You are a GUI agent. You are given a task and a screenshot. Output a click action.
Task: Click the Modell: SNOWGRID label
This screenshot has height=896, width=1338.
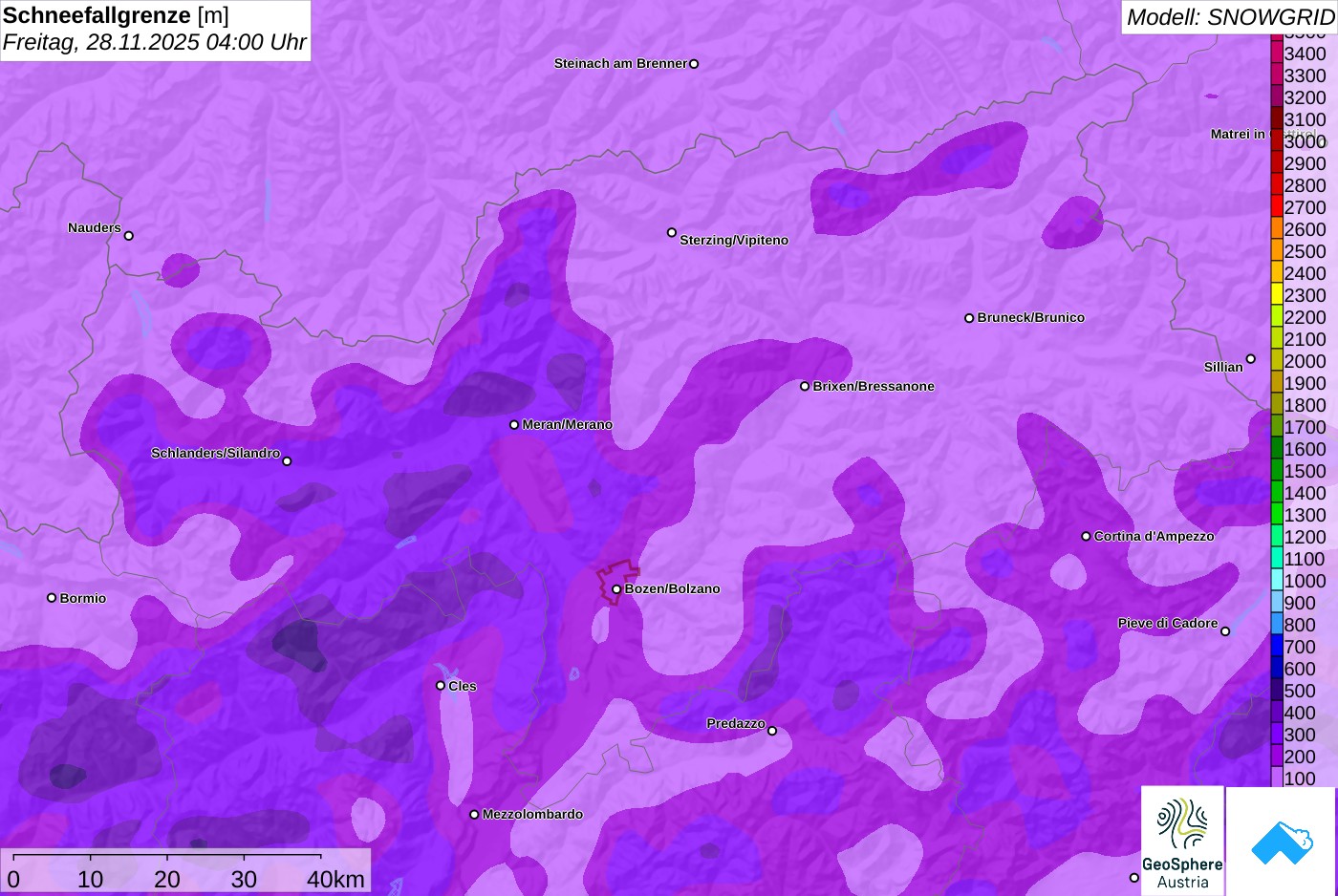1230,17
